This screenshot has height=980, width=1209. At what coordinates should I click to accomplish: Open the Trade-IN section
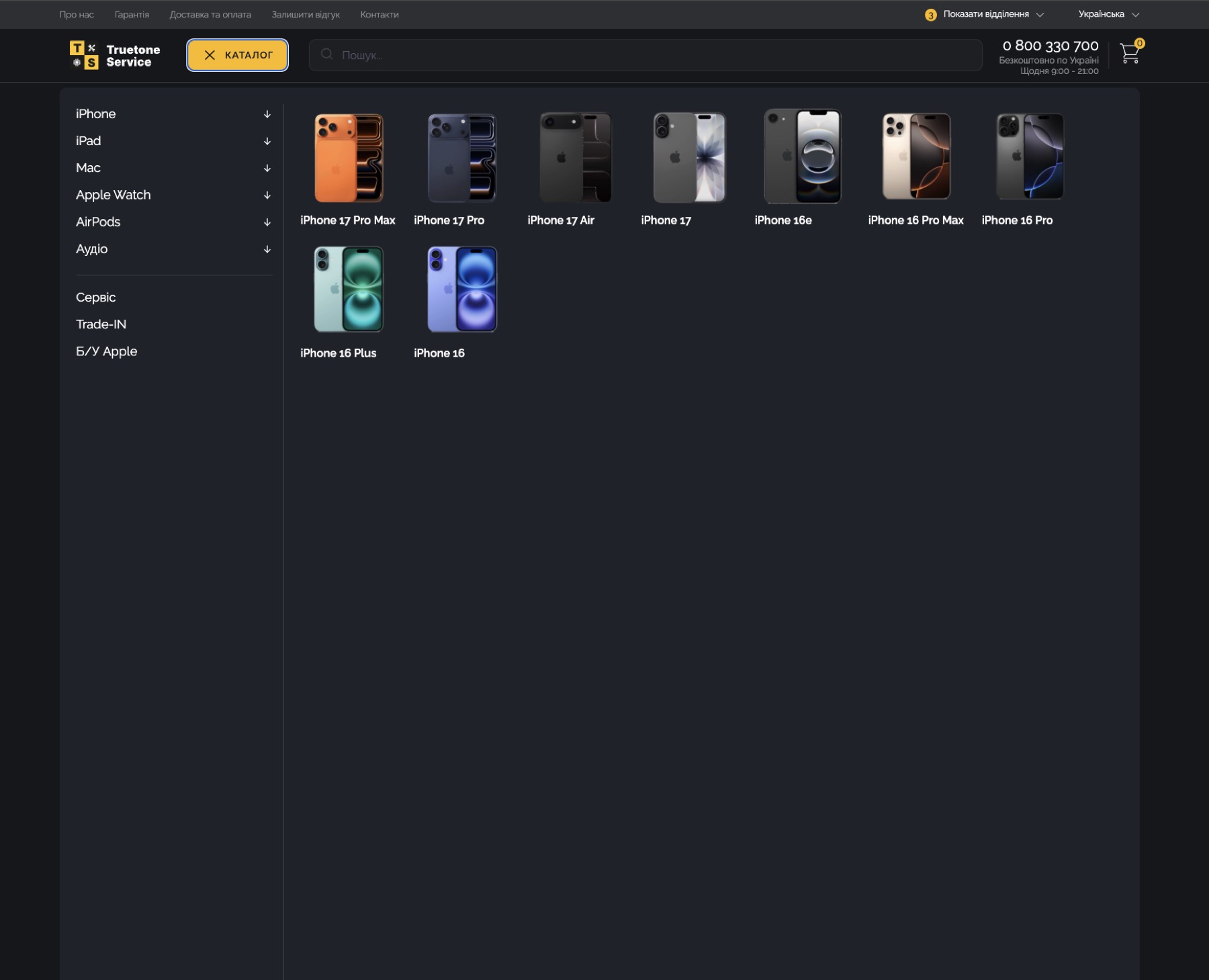101,324
